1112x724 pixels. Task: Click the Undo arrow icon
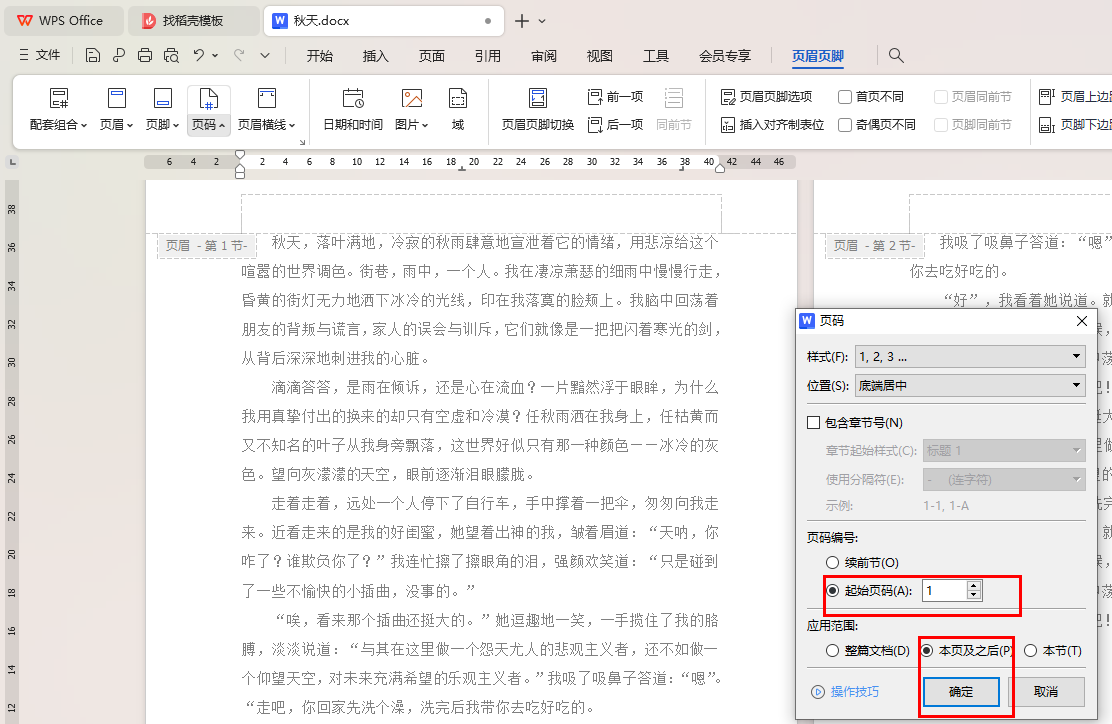click(x=199, y=55)
